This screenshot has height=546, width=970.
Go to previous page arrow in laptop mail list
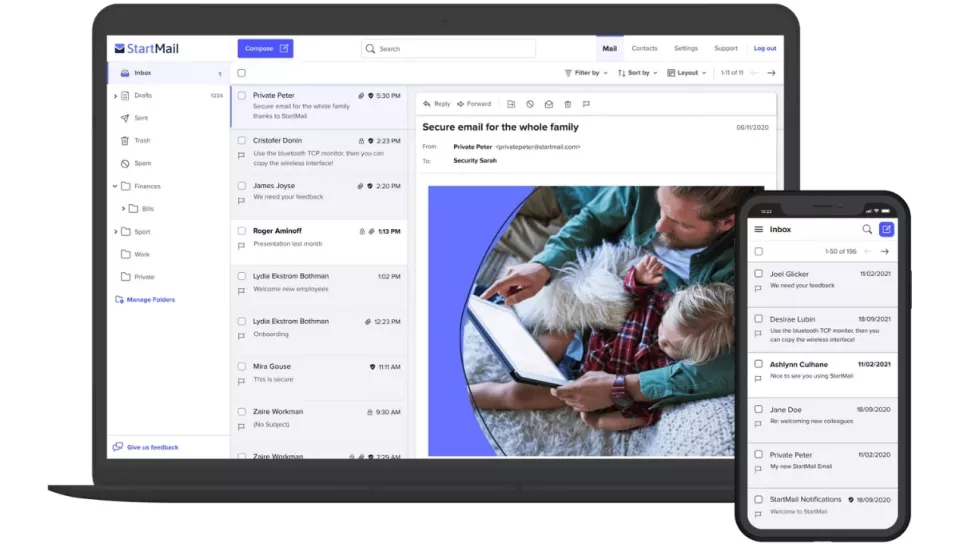pyautogui.click(x=755, y=73)
